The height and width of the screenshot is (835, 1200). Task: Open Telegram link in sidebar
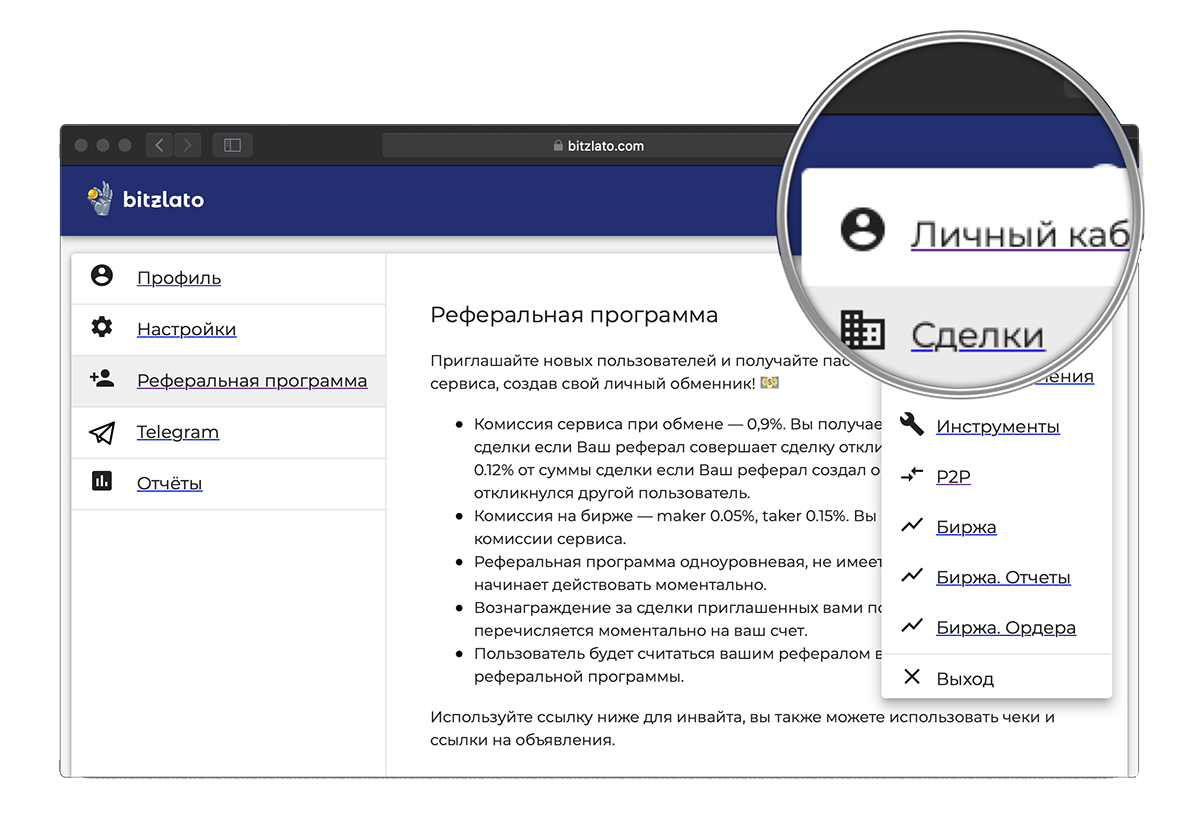[x=178, y=432]
